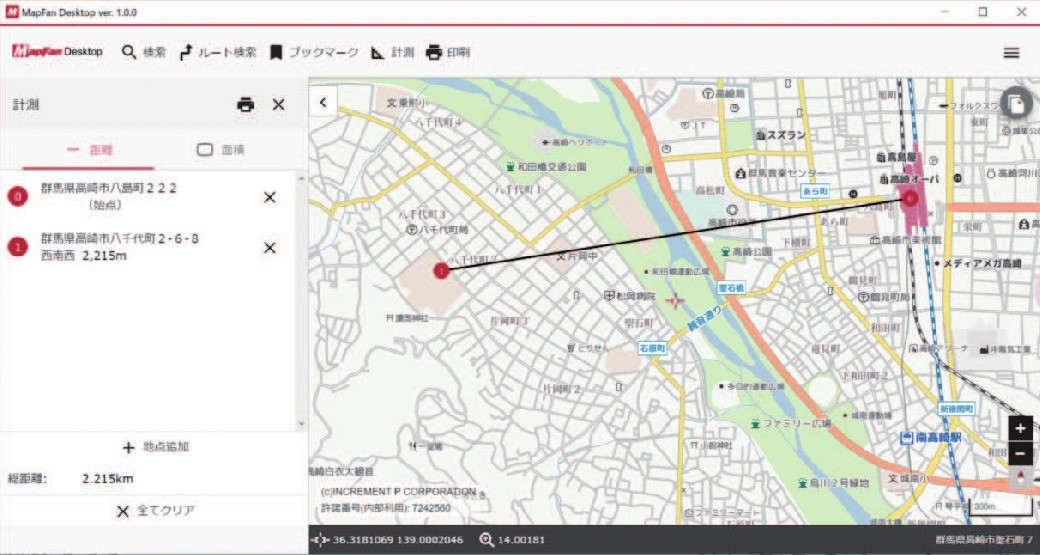Image resolution: width=1040 pixels, height=555 pixels.
Task: Reset map orientation with compass button
Action: (x=1019, y=477)
